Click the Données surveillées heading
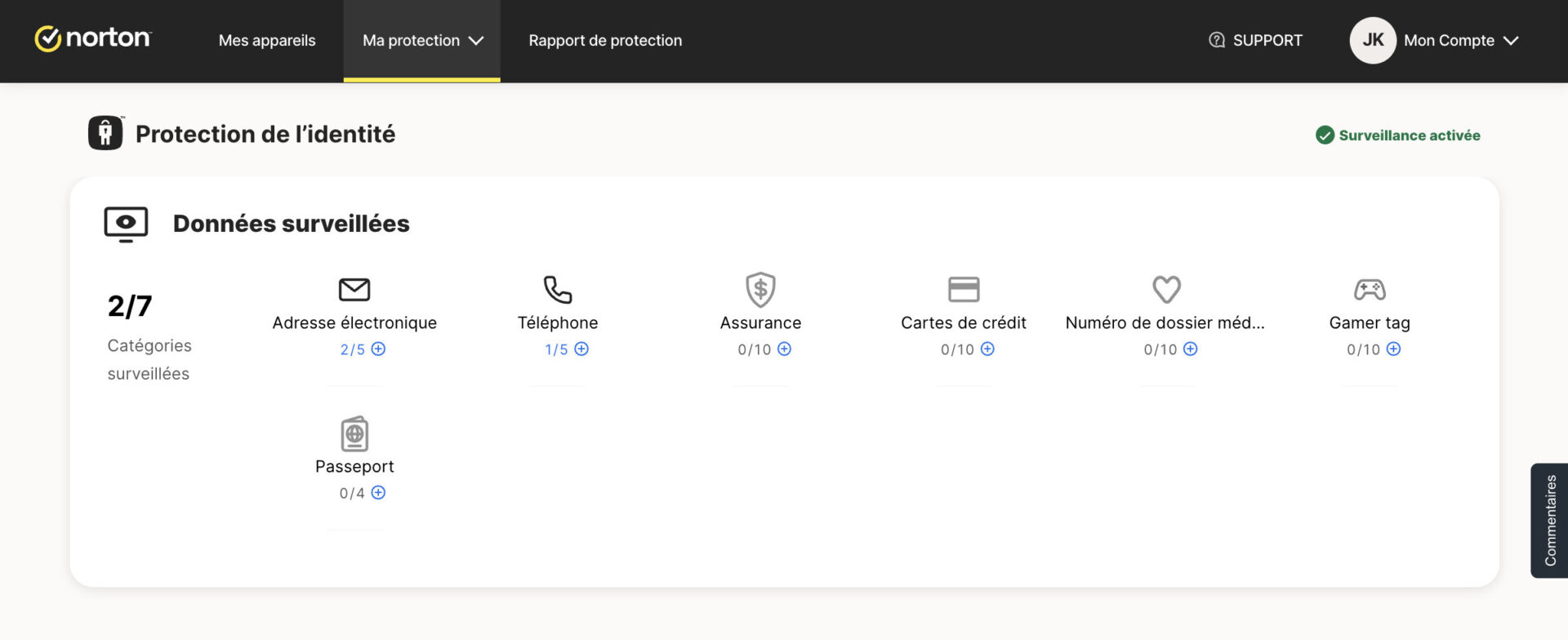1568x640 pixels. pyautogui.click(x=292, y=224)
